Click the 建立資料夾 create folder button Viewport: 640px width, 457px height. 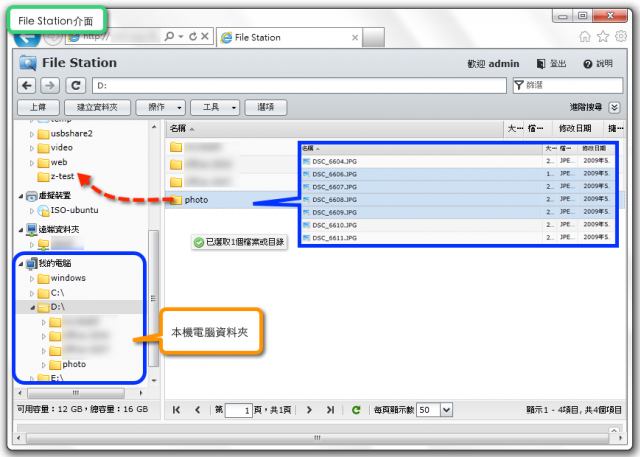(98, 107)
